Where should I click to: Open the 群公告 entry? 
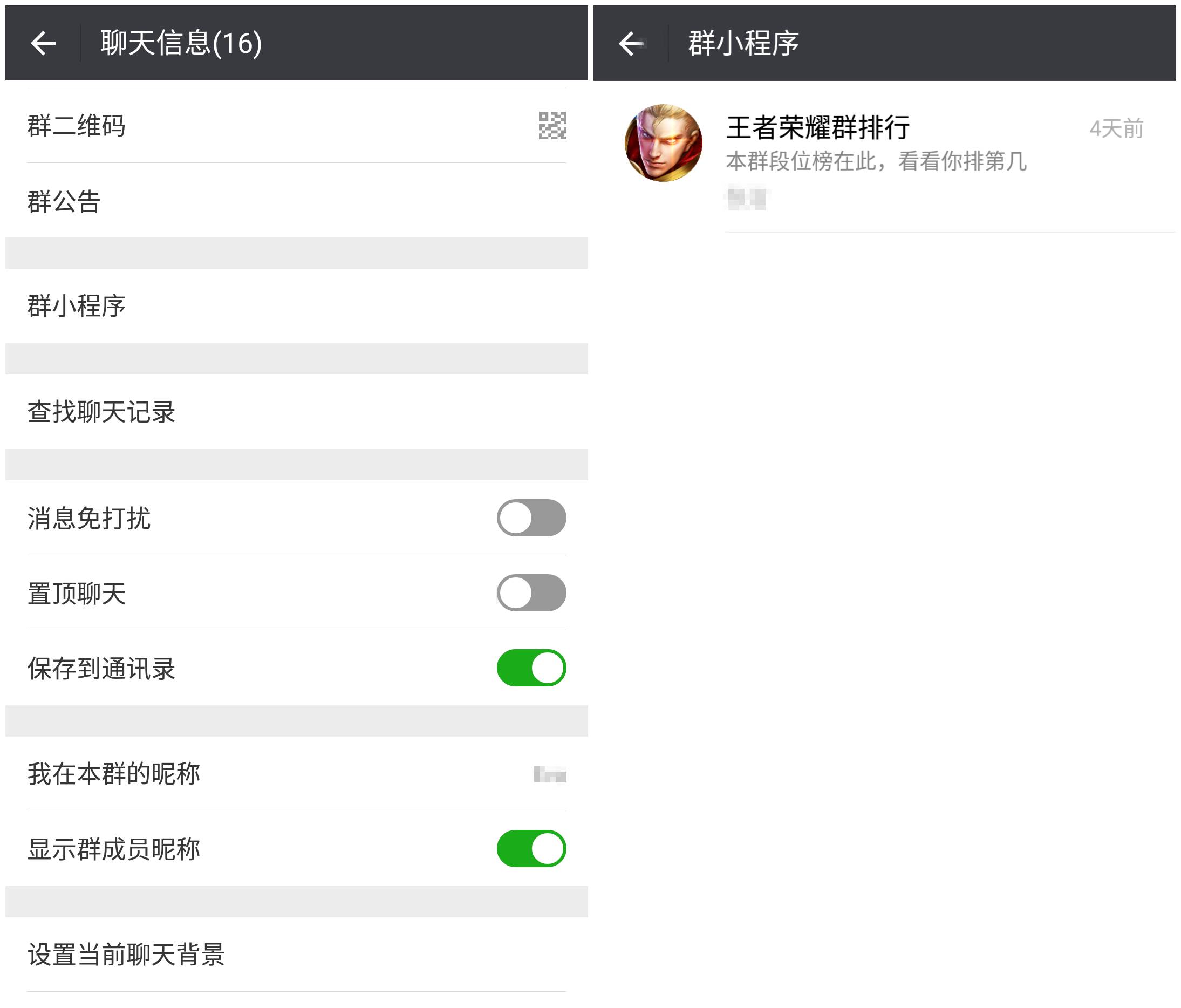64,201
